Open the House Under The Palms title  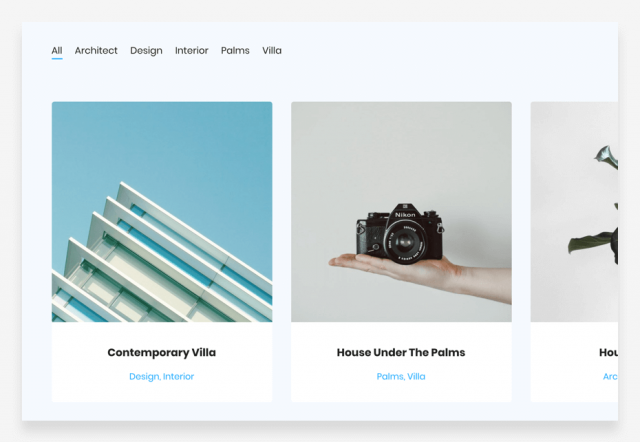tap(401, 353)
